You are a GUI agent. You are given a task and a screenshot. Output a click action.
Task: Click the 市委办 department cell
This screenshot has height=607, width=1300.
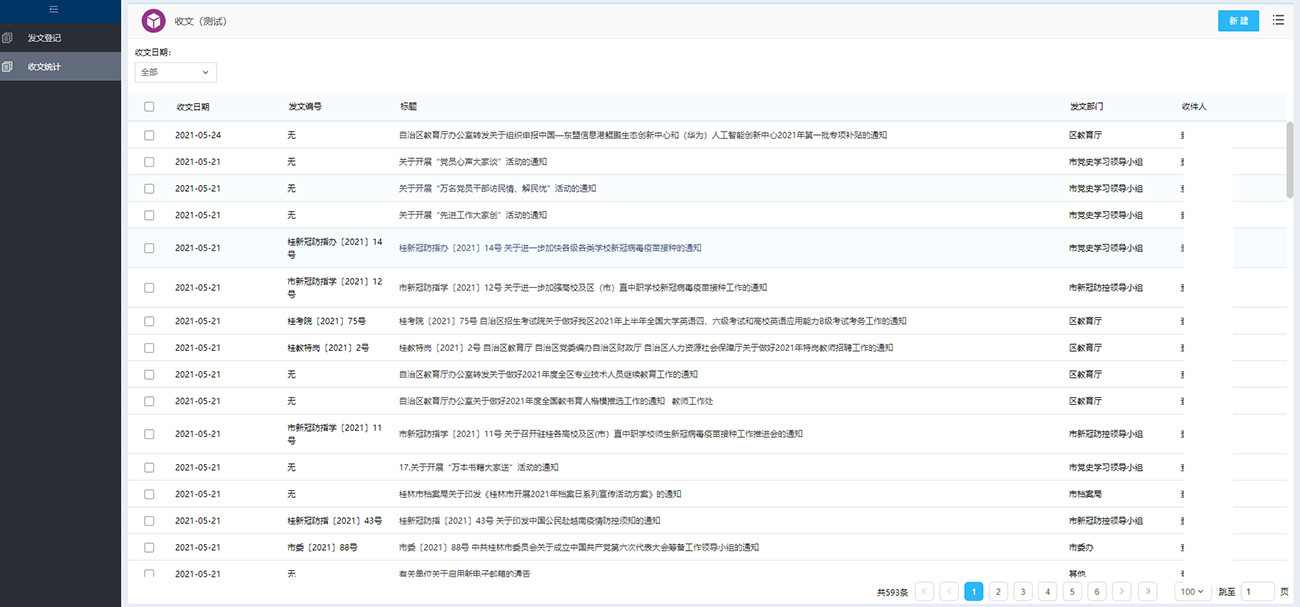click(1081, 547)
